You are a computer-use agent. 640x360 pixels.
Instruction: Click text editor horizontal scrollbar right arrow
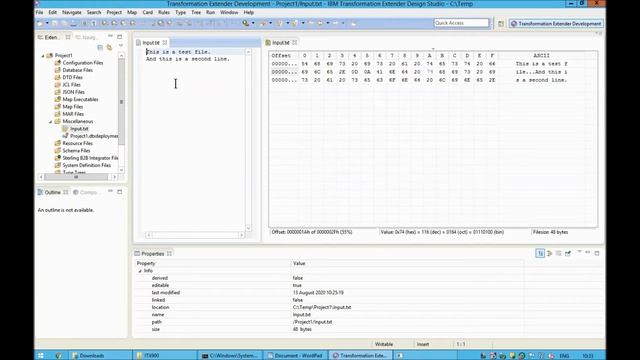[x=242, y=235]
